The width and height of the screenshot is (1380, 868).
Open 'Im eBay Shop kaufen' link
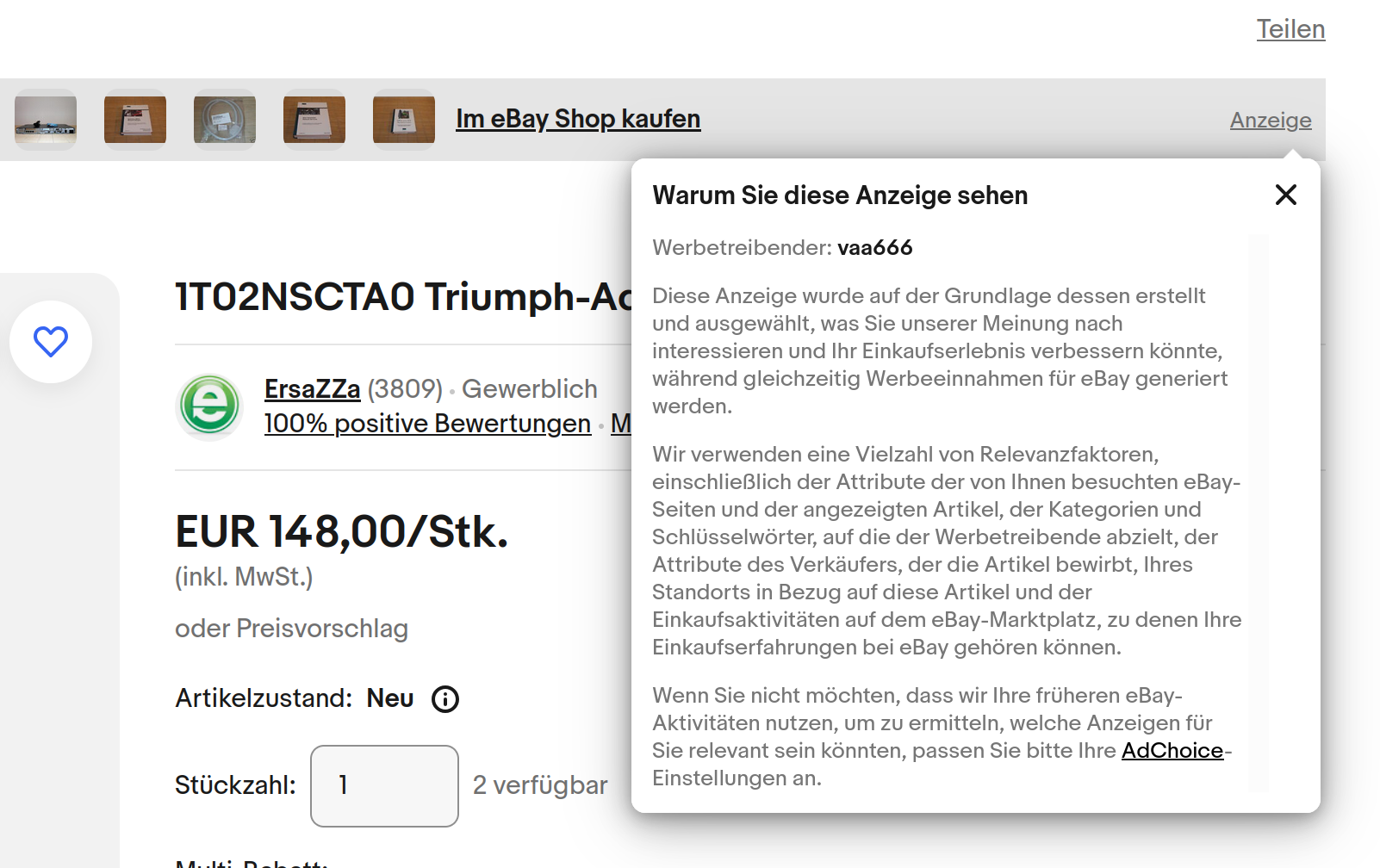(578, 119)
